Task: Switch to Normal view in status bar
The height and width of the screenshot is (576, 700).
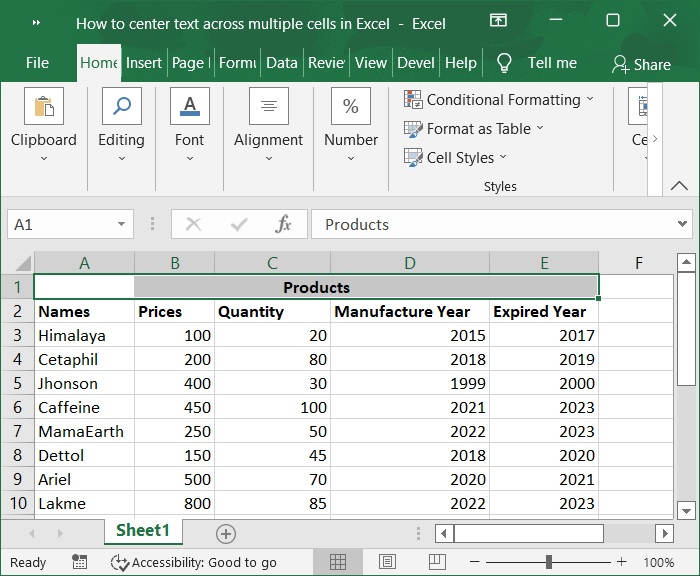Action: (338, 562)
